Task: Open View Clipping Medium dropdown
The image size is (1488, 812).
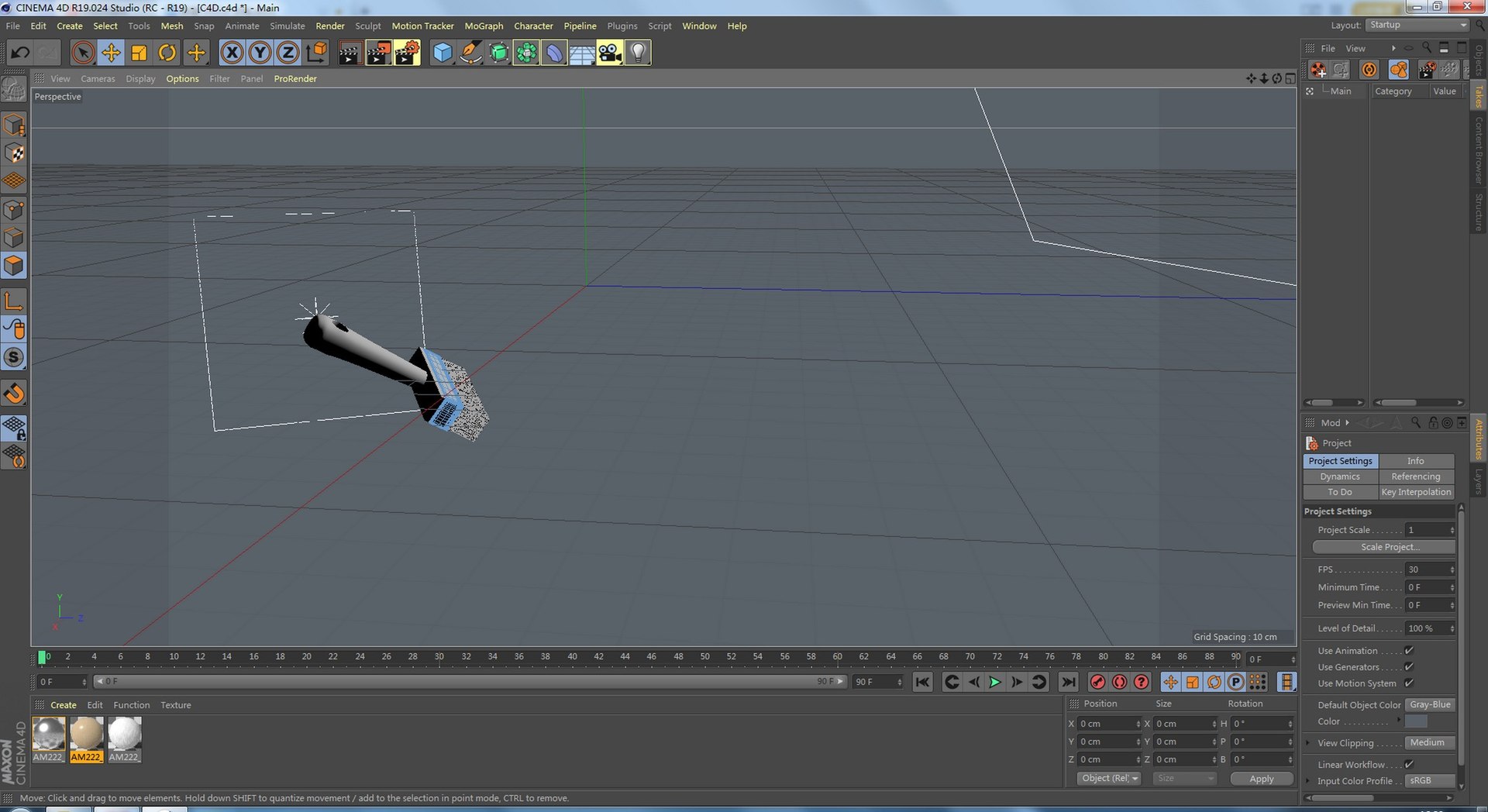Action: [1431, 742]
